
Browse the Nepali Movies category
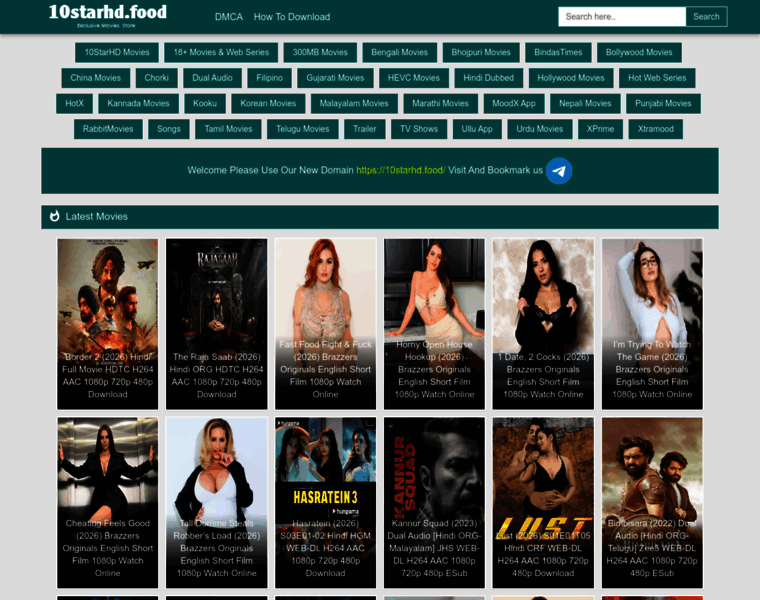coord(585,104)
